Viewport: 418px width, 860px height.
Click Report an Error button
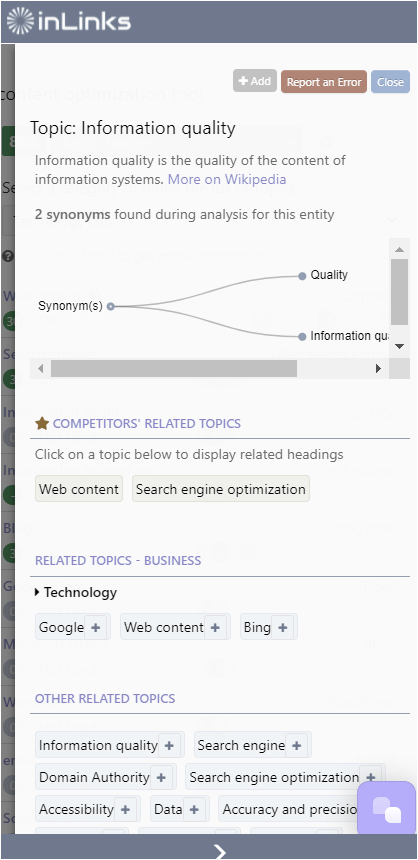324,82
